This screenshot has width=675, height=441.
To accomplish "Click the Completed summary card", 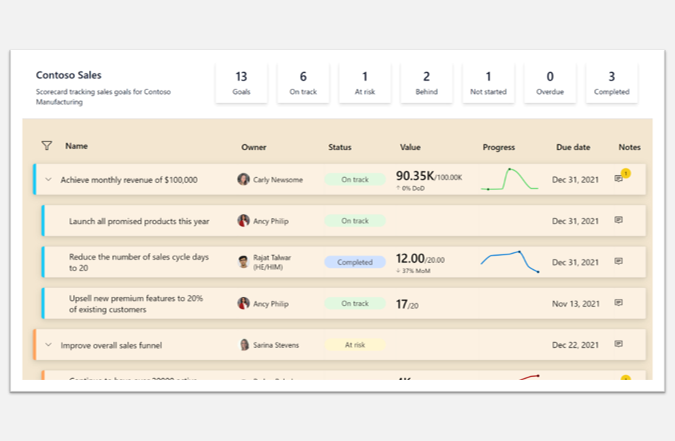I will pos(611,83).
